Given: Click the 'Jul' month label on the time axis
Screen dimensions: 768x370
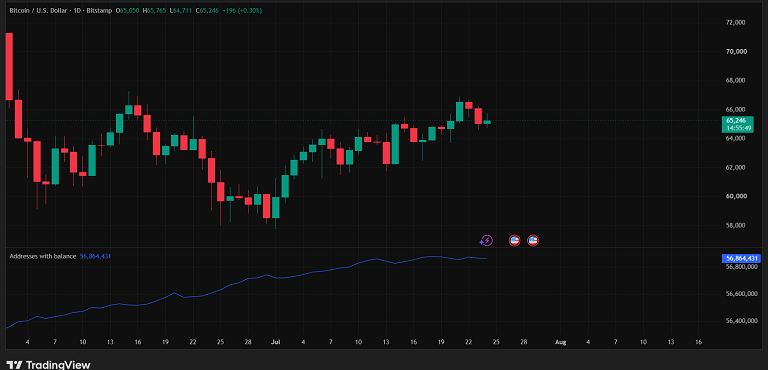Looking at the screenshot, I should point(275,342).
